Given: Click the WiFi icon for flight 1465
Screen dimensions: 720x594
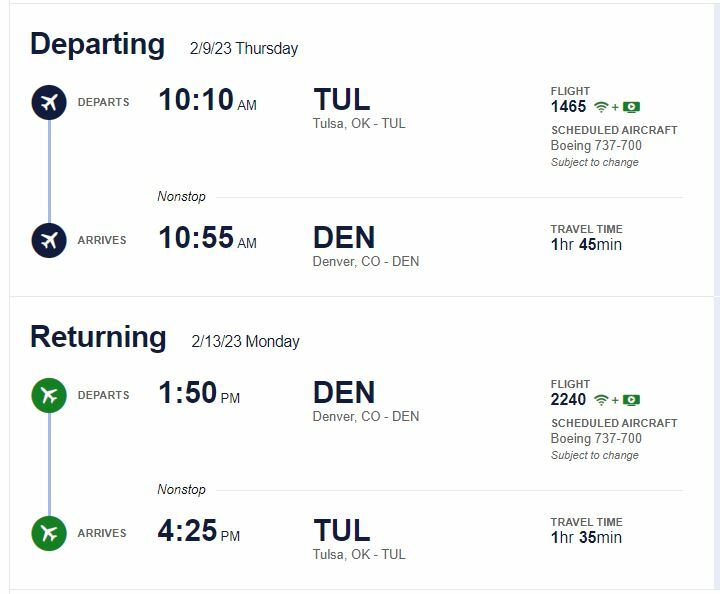Looking at the screenshot, I should click(601, 107).
